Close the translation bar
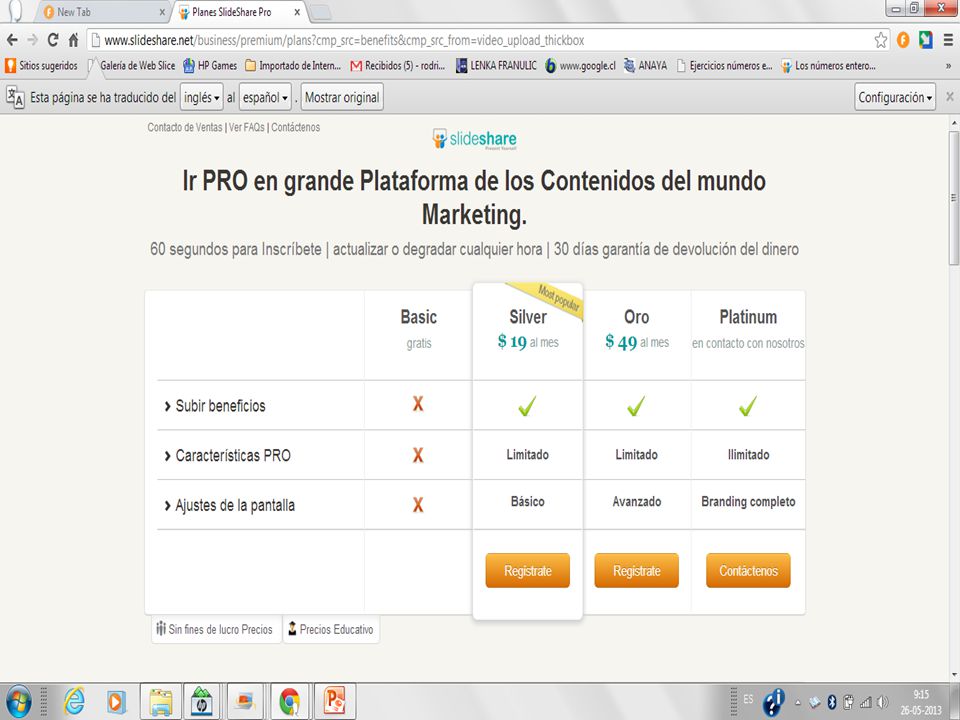This screenshot has height=720, width=960. [950, 97]
